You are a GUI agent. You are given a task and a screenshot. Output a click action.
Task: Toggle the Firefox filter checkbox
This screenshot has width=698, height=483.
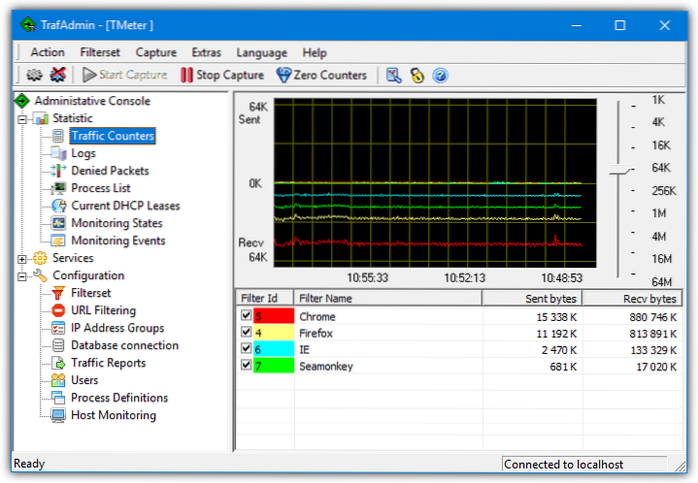pos(246,333)
